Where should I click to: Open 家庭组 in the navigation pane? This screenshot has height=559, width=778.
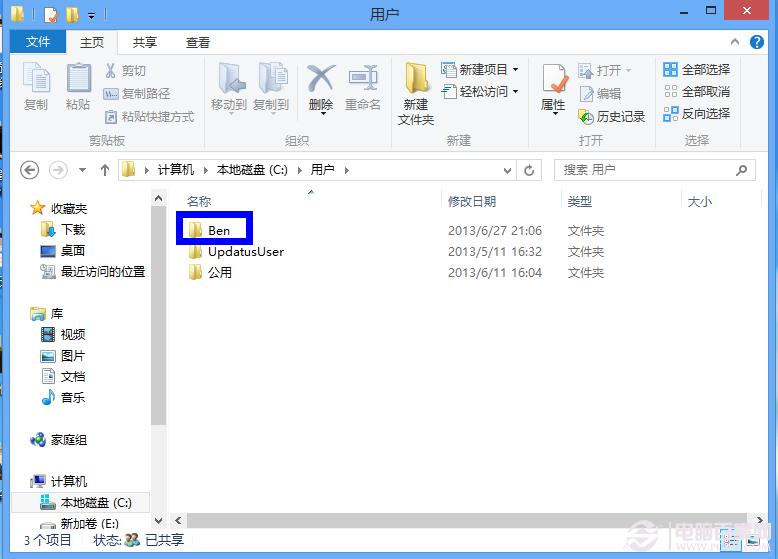59,439
